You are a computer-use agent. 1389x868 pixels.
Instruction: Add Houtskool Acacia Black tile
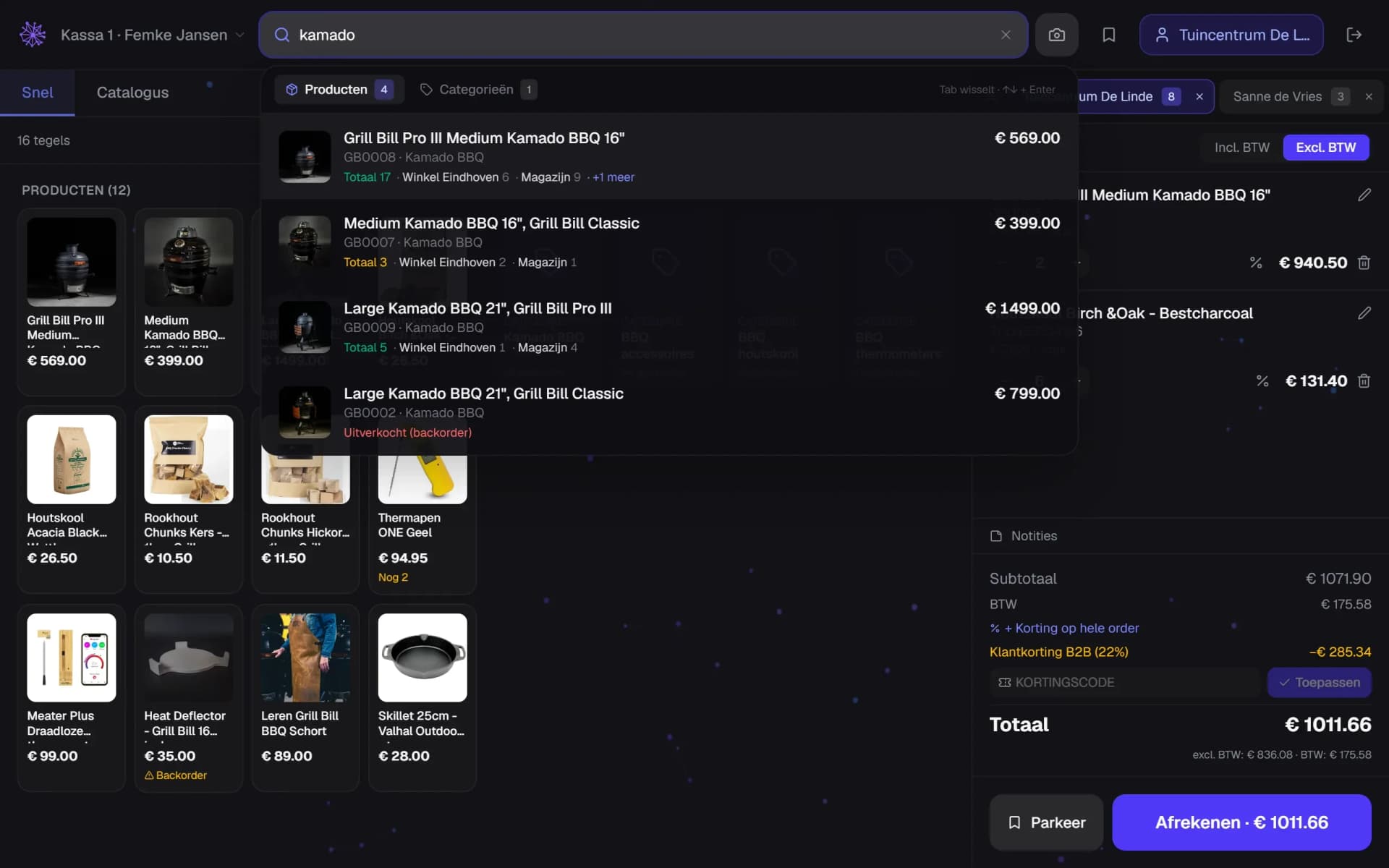(71, 500)
